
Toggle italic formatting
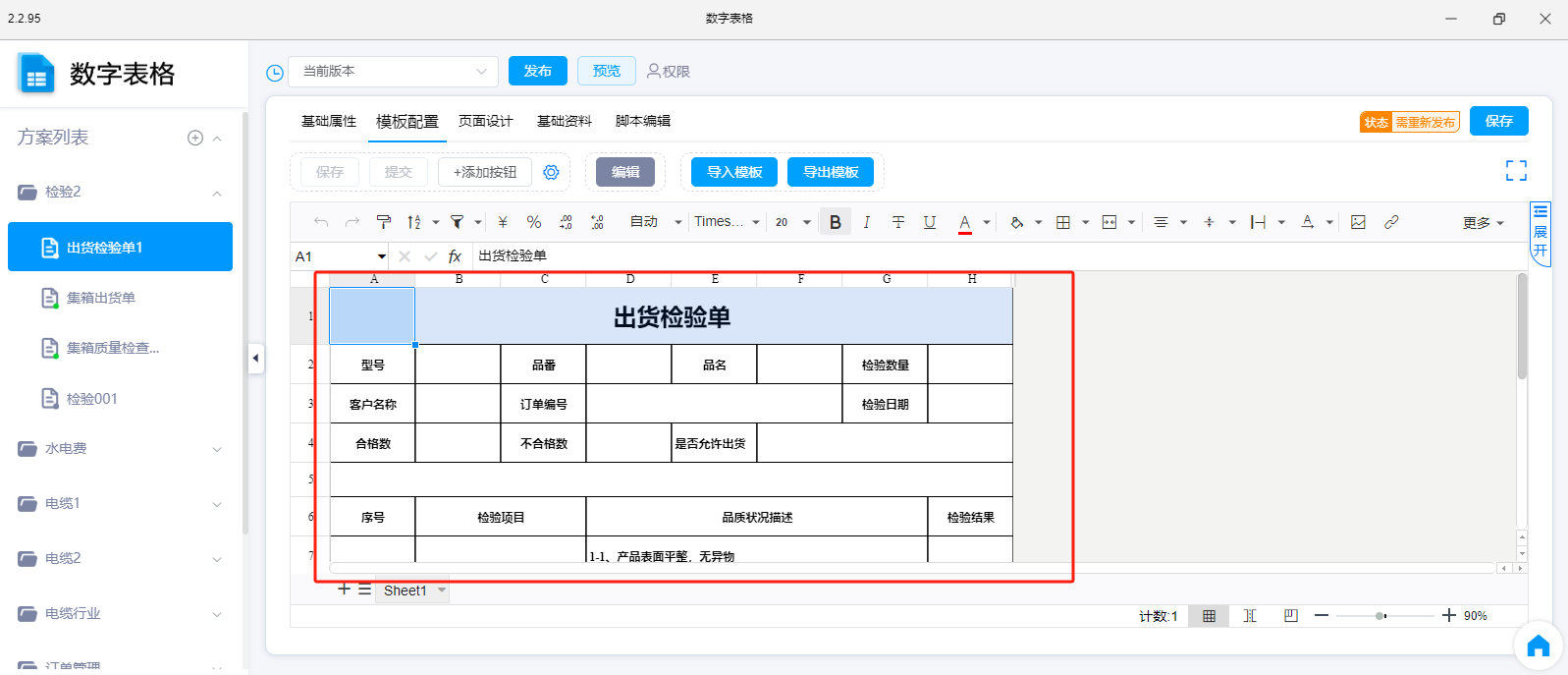pos(866,222)
